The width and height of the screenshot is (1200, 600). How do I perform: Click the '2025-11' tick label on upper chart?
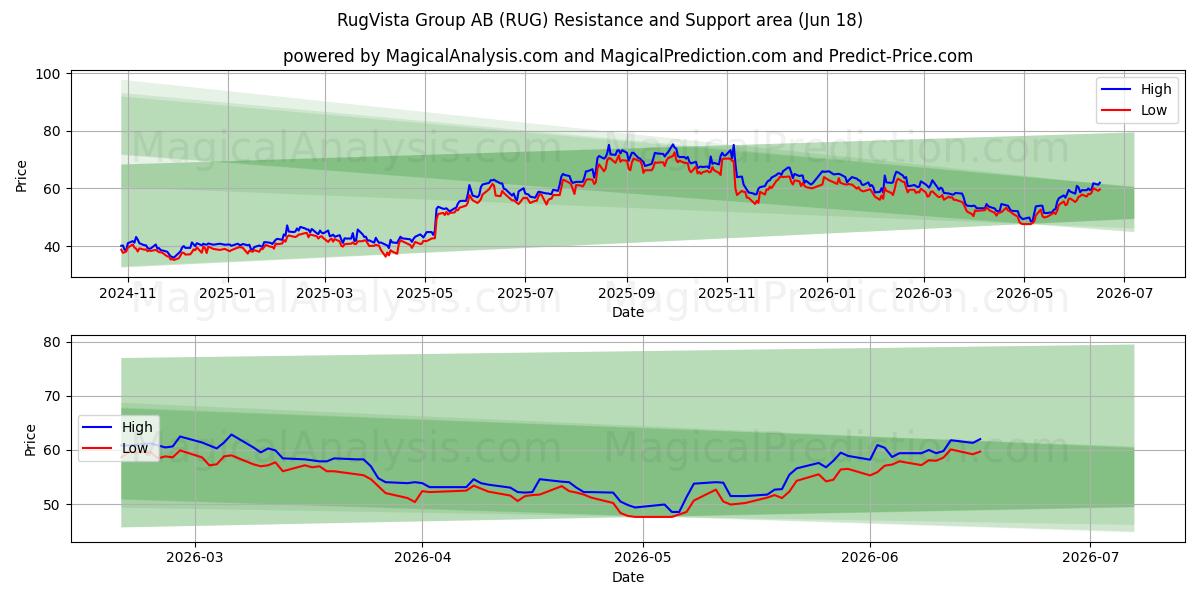click(727, 294)
